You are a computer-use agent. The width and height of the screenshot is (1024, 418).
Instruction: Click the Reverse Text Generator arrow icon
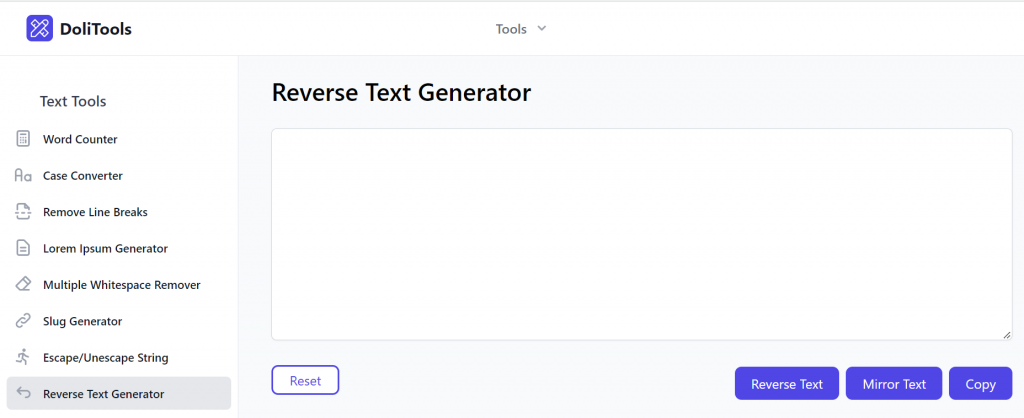coord(23,394)
